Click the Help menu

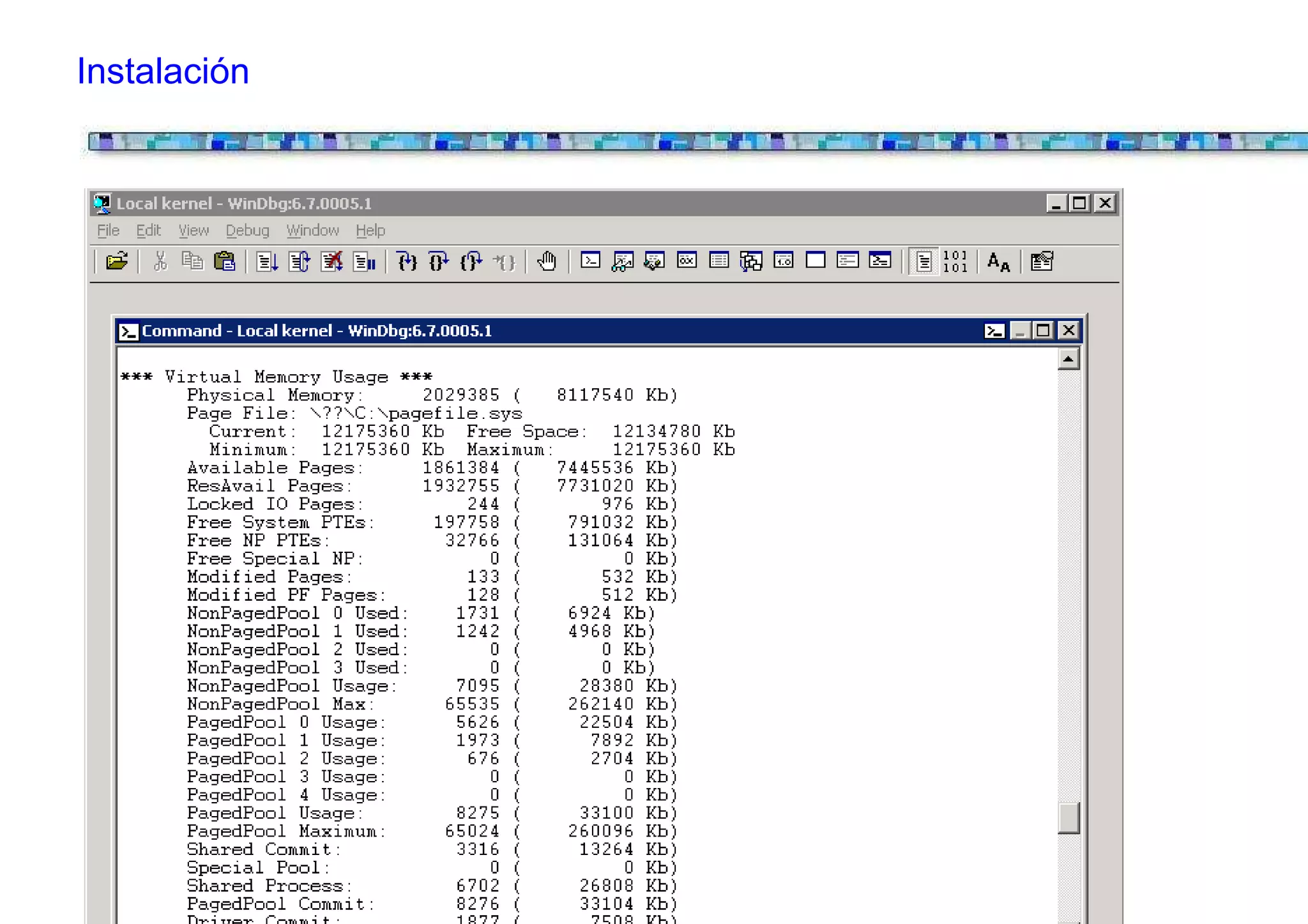click(x=370, y=231)
